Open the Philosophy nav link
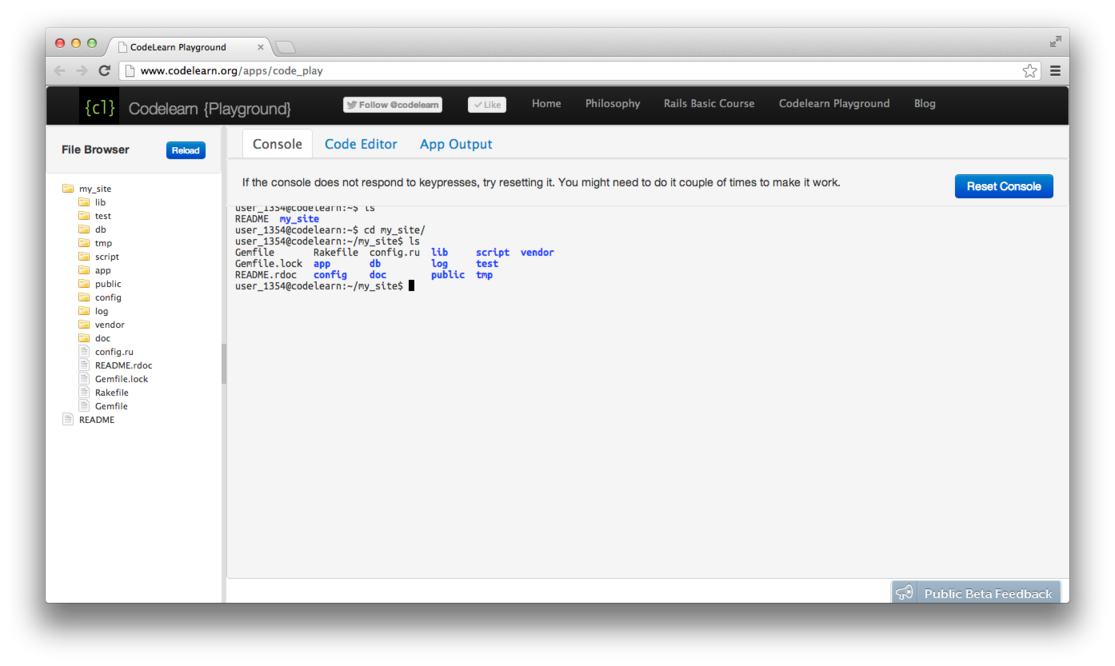The image size is (1115, 666). [612, 104]
